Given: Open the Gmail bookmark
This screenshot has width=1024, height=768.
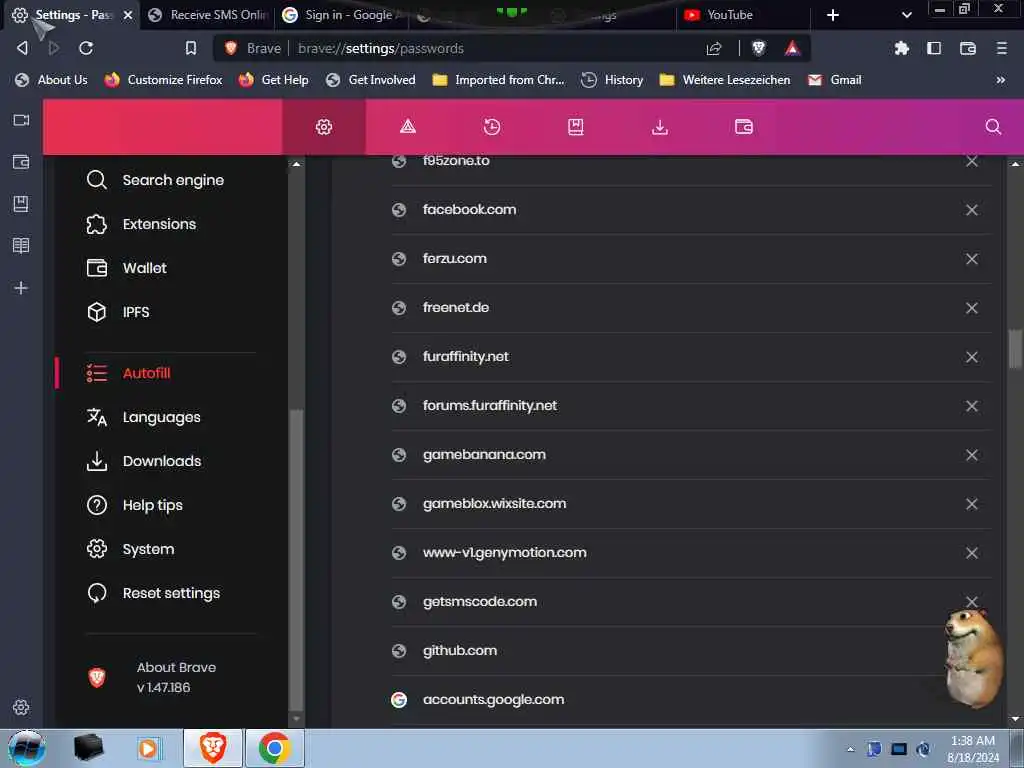Looking at the screenshot, I should click(835, 80).
